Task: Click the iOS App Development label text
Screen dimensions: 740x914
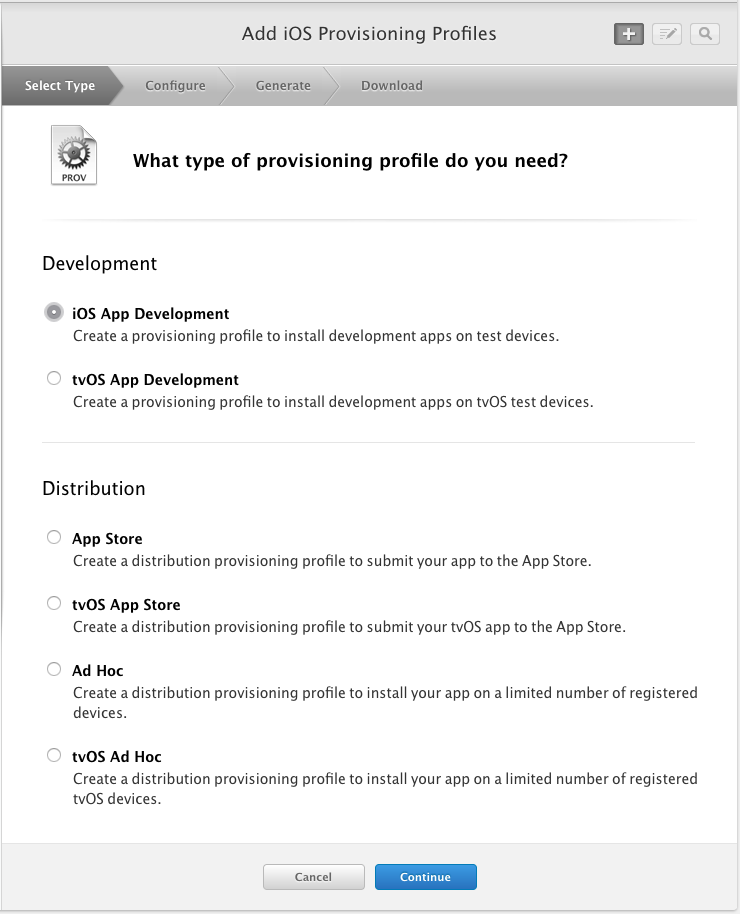Action: click(150, 313)
